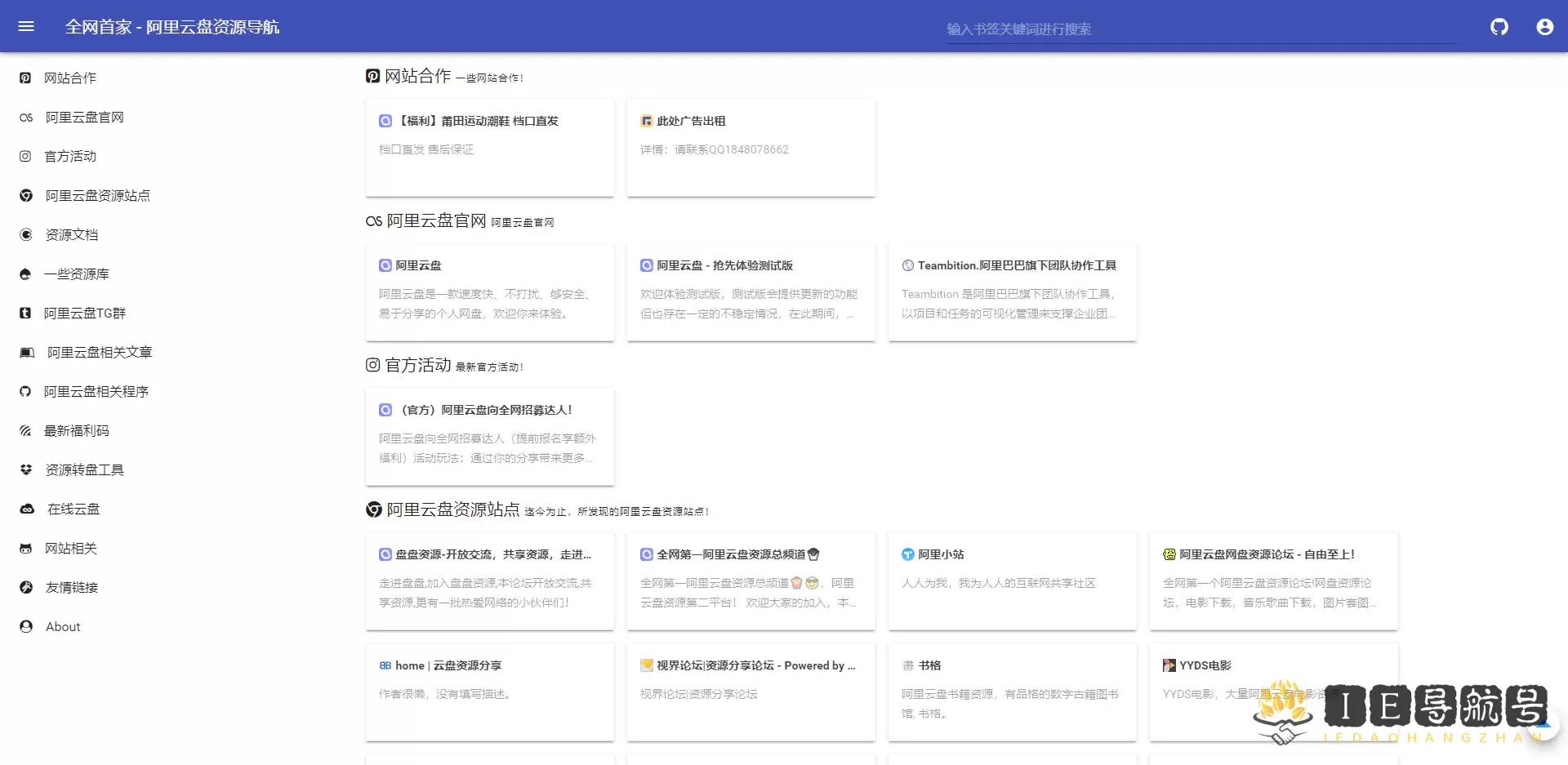Click the user account icon at top right

[x=1544, y=26]
